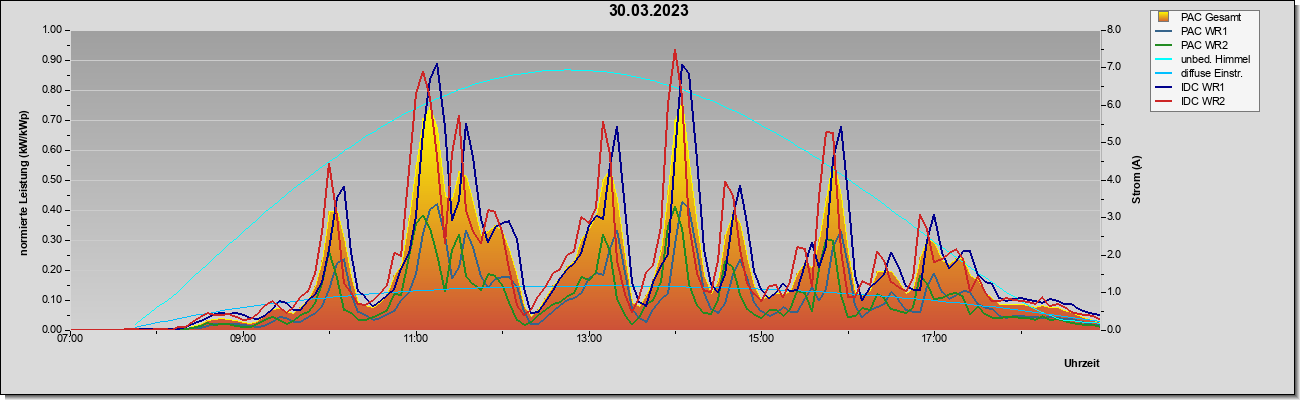
Task: Click the 09:00 time axis label
Action: click(243, 340)
